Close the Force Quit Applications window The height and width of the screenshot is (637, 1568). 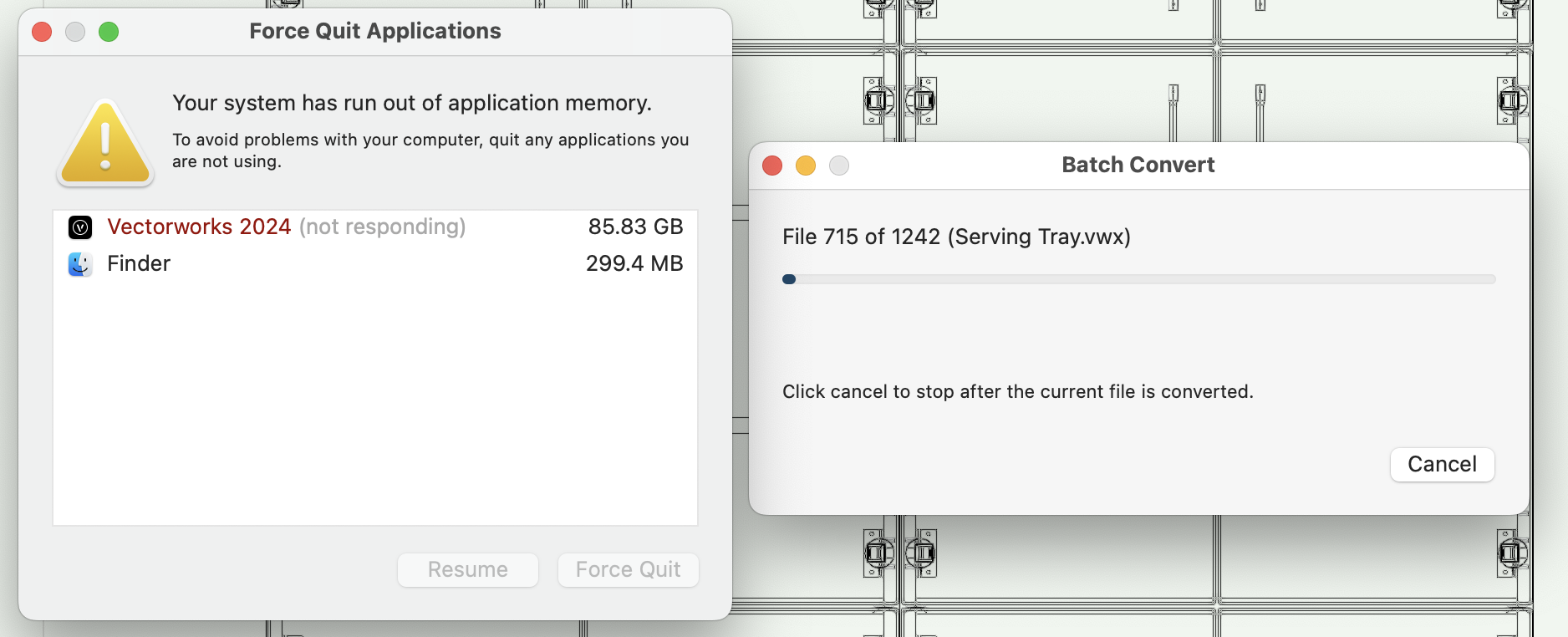tap(42, 32)
